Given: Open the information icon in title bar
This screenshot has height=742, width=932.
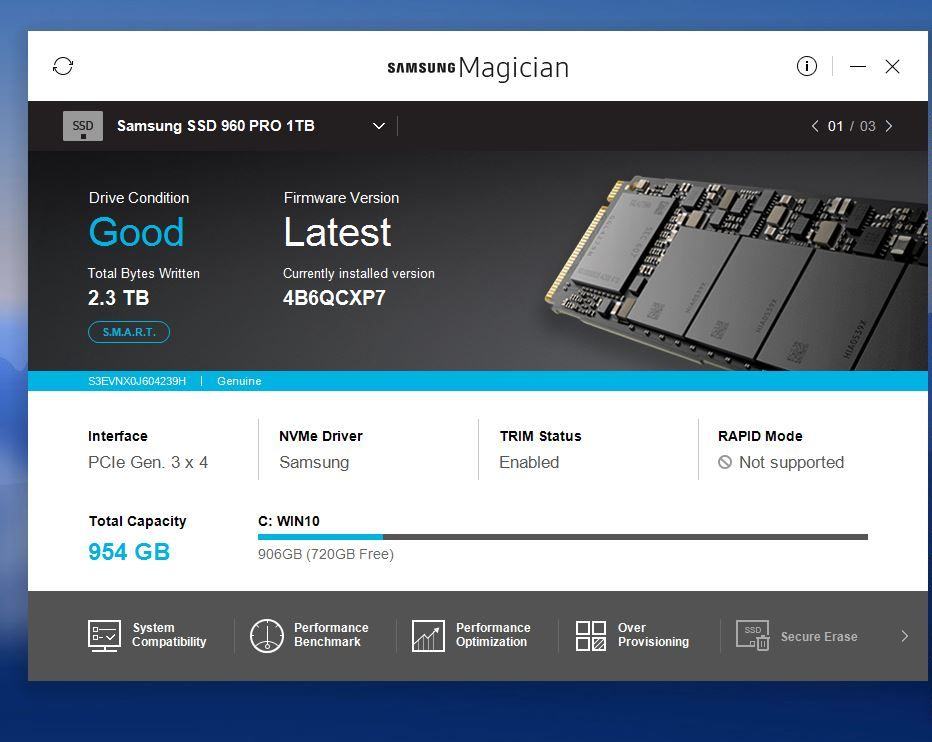Looking at the screenshot, I should point(807,66).
